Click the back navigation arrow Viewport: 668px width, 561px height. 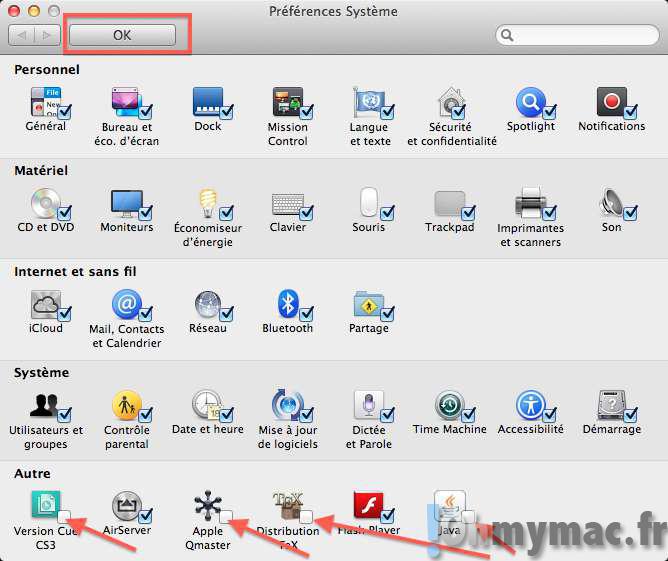20,35
